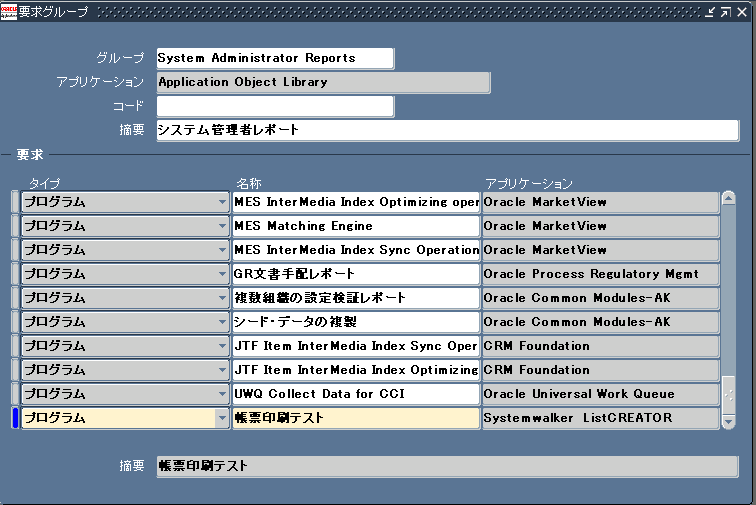Open type dropdown for MES Matching Engine row
756x505 pixels.
coord(222,226)
